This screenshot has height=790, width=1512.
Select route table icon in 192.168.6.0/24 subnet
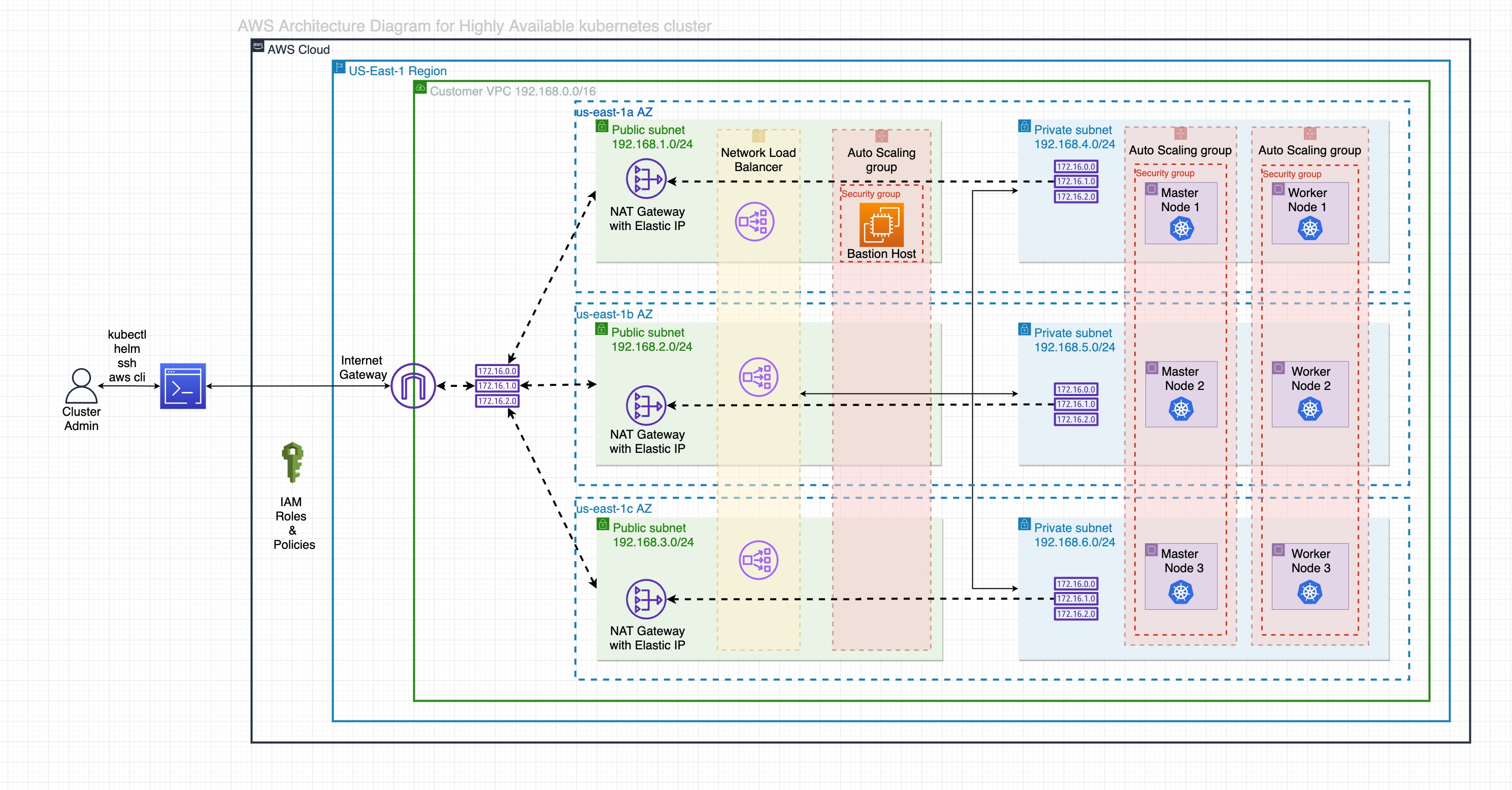pos(1075,599)
